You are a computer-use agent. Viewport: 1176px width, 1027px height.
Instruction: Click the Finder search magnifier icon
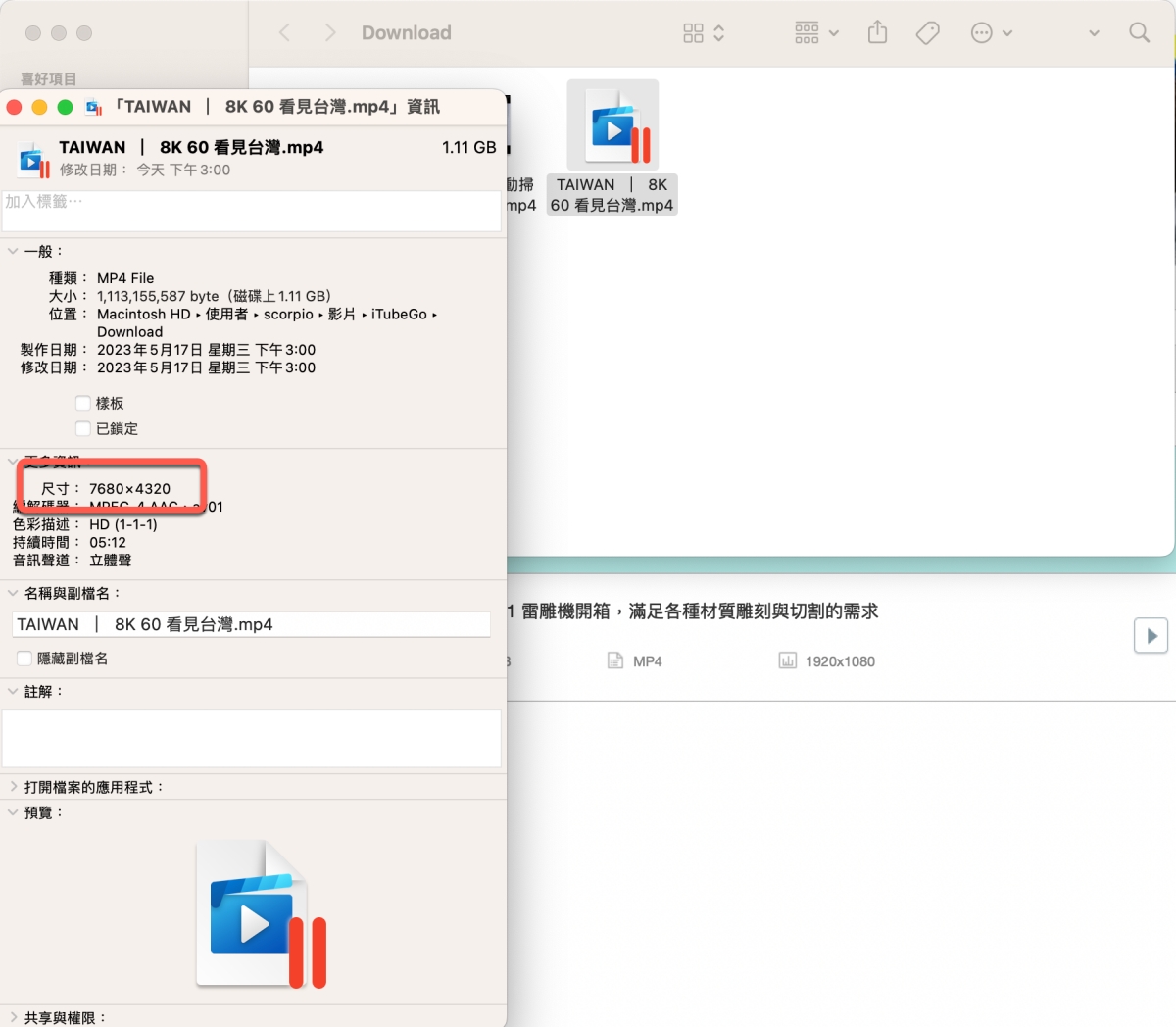[1139, 32]
